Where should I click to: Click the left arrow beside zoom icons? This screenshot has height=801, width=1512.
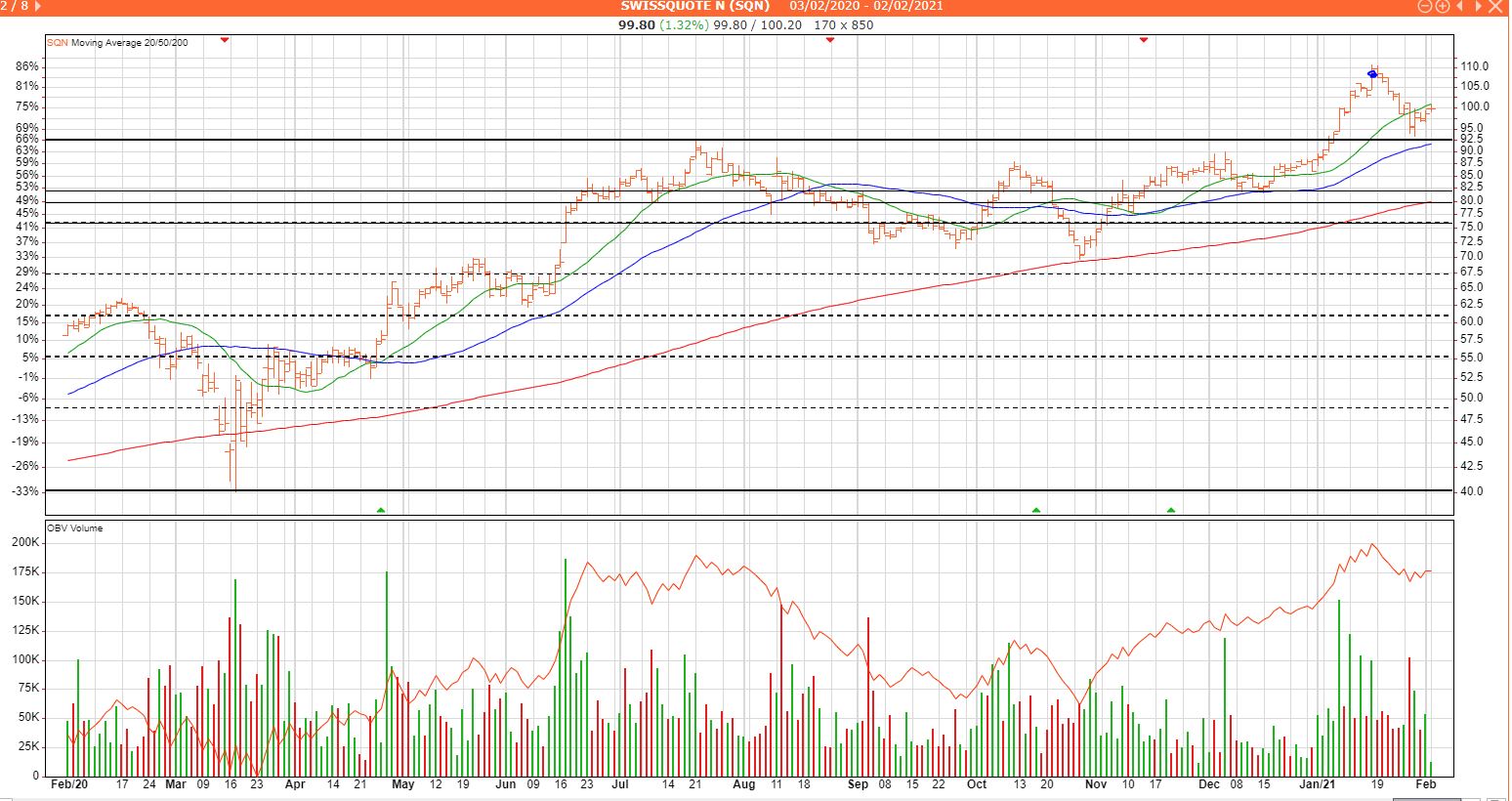[1460, 7]
